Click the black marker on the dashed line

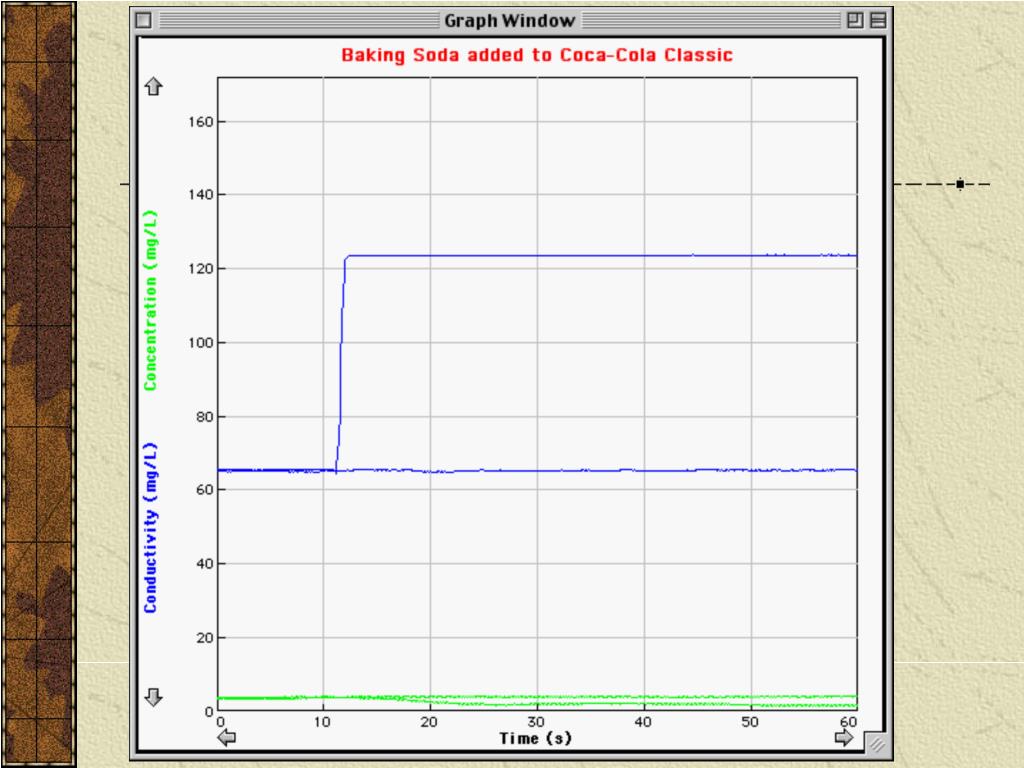(960, 184)
